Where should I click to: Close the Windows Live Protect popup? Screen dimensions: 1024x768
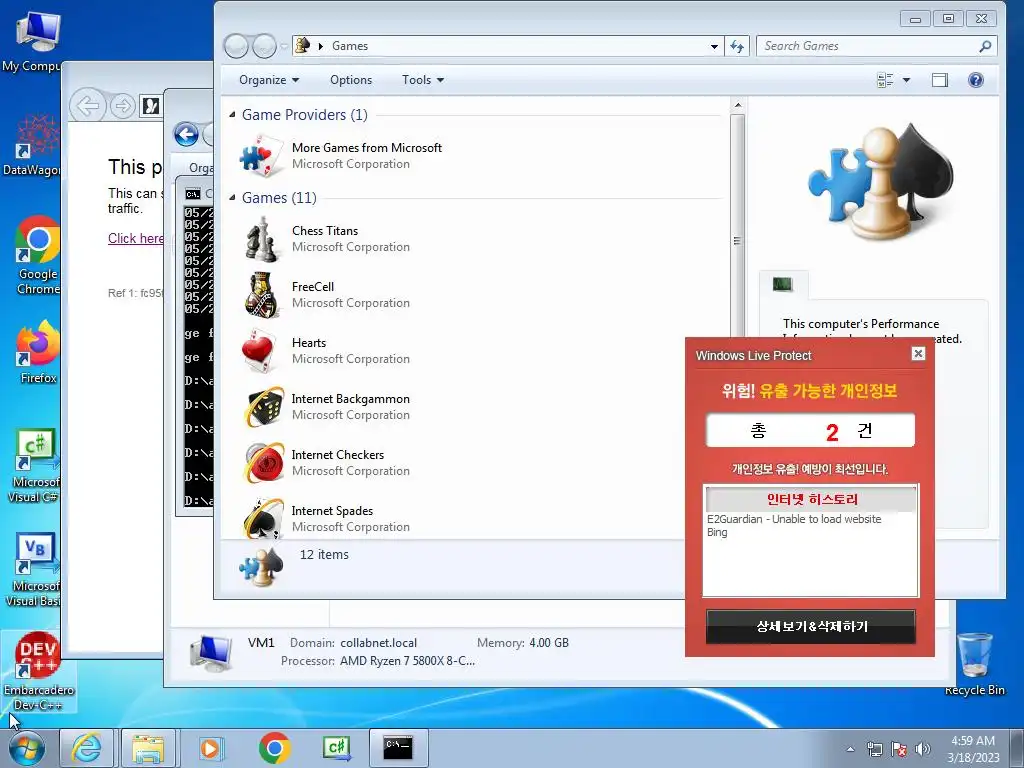(918, 353)
